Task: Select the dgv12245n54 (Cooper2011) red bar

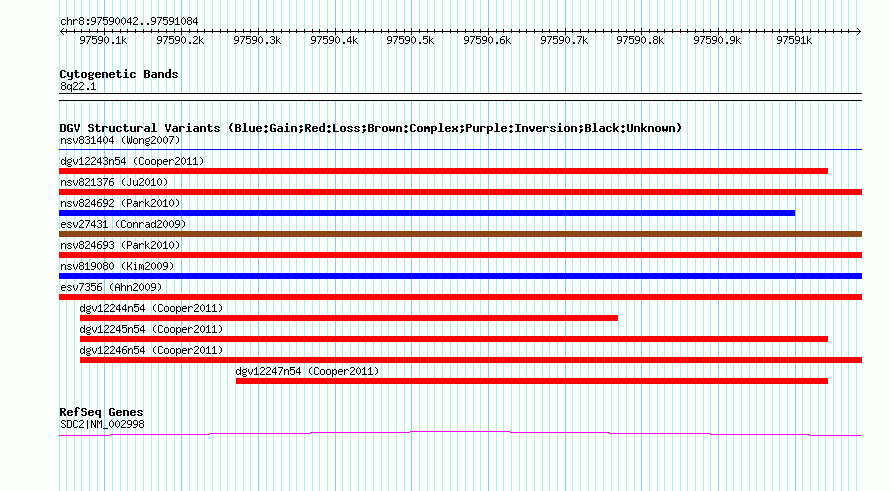Action: (x=454, y=339)
